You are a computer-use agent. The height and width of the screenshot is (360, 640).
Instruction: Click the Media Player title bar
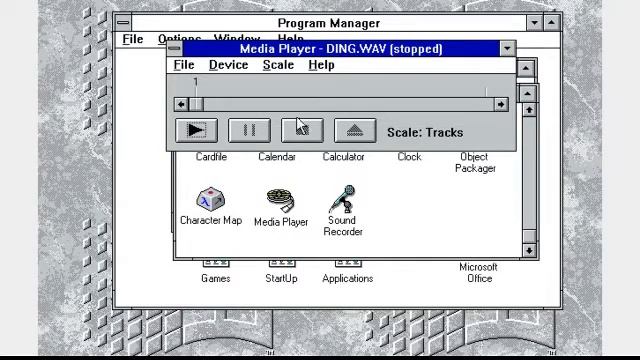[x=341, y=49]
